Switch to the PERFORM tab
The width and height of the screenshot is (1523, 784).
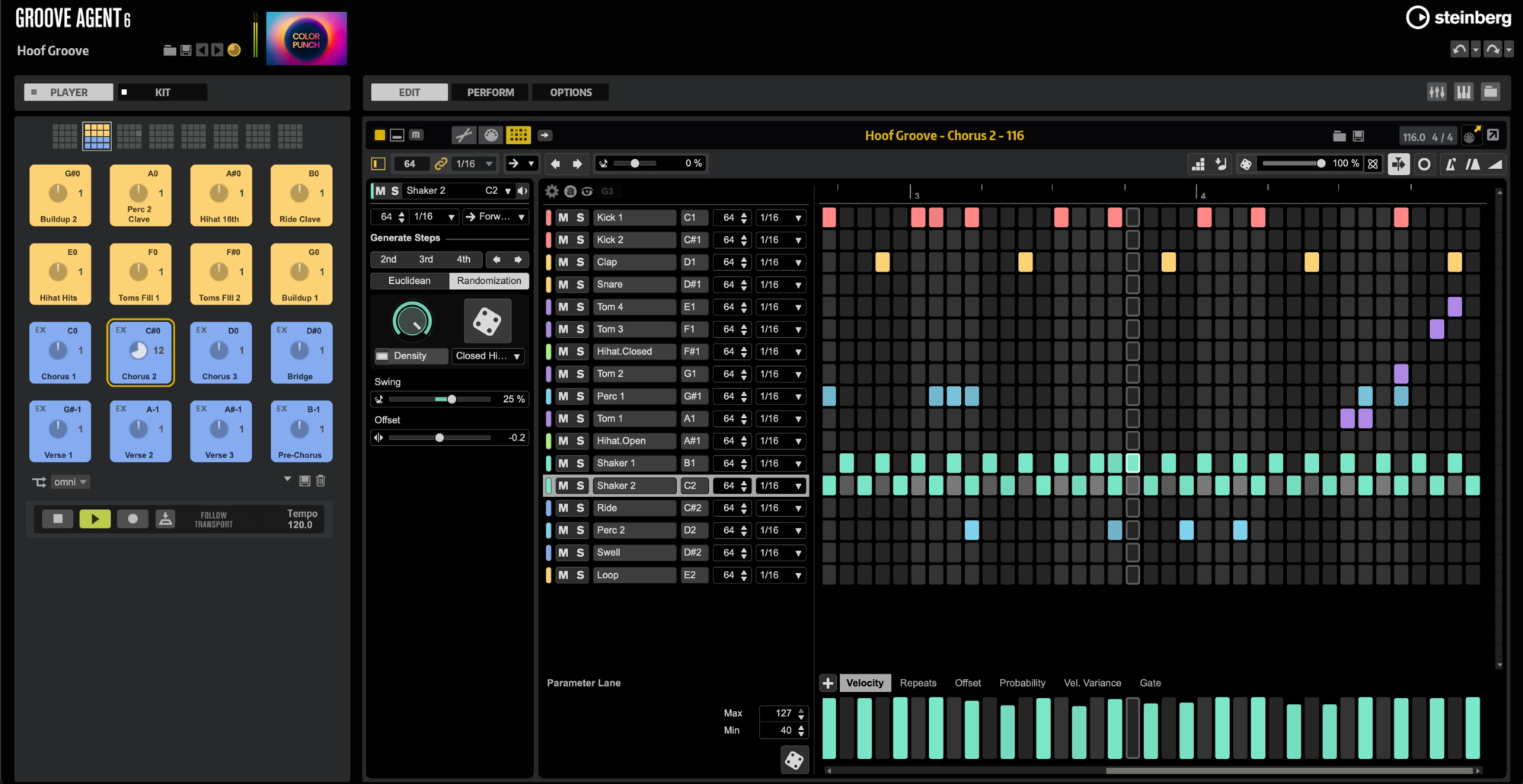tap(490, 92)
